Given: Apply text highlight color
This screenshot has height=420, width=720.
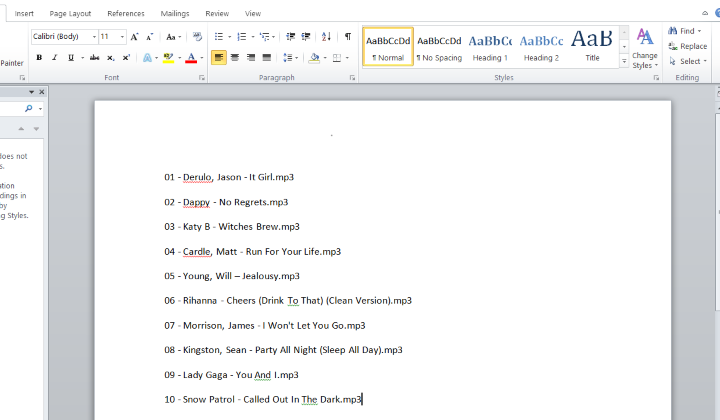Looking at the screenshot, I should [x=169, y=58].
